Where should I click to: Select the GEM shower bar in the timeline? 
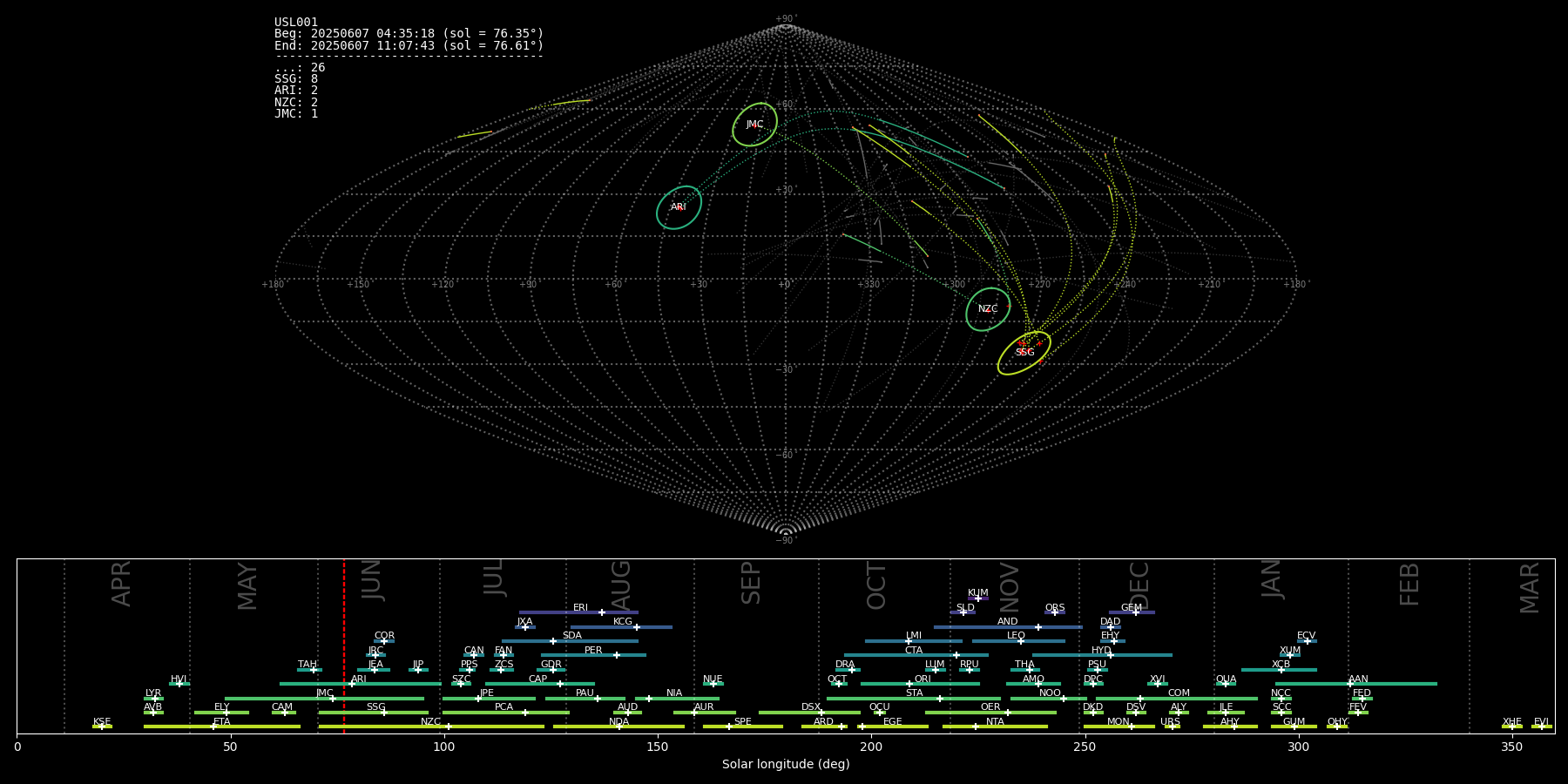1132,612
